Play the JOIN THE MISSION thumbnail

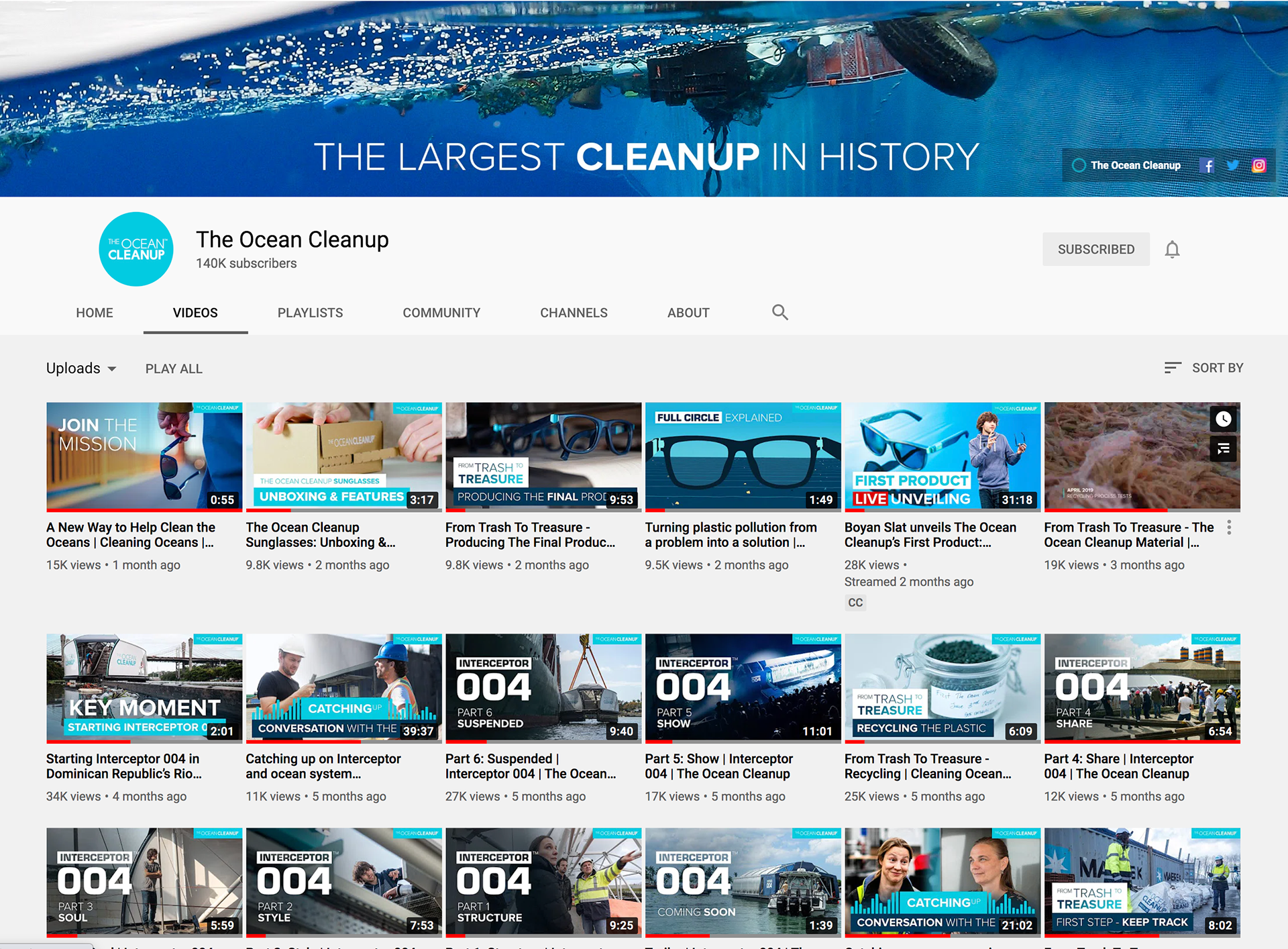pyautogui.click(x=144, y=456)
